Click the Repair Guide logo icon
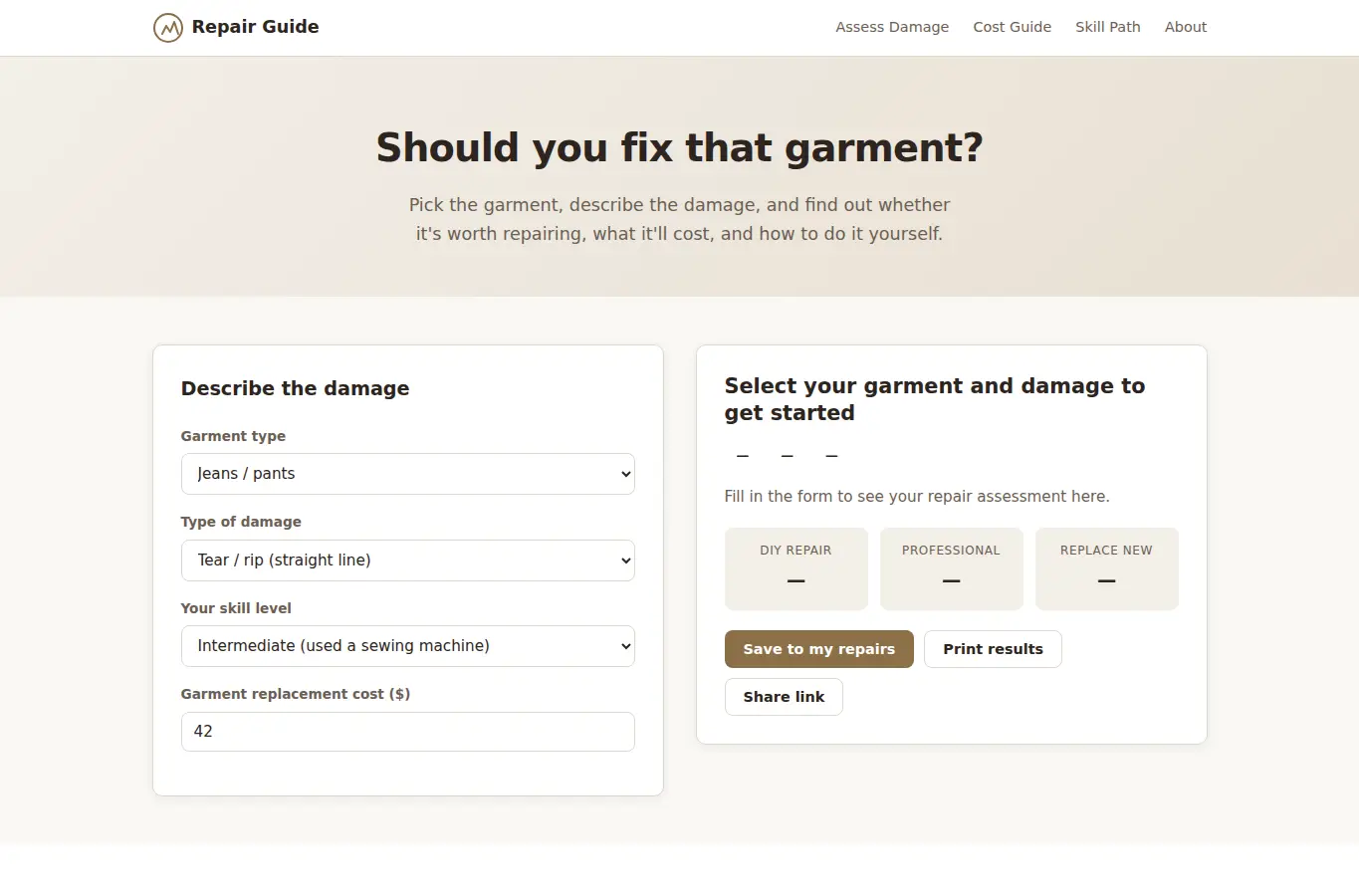This screenshot has height=896, width=1359. (167, 28)
